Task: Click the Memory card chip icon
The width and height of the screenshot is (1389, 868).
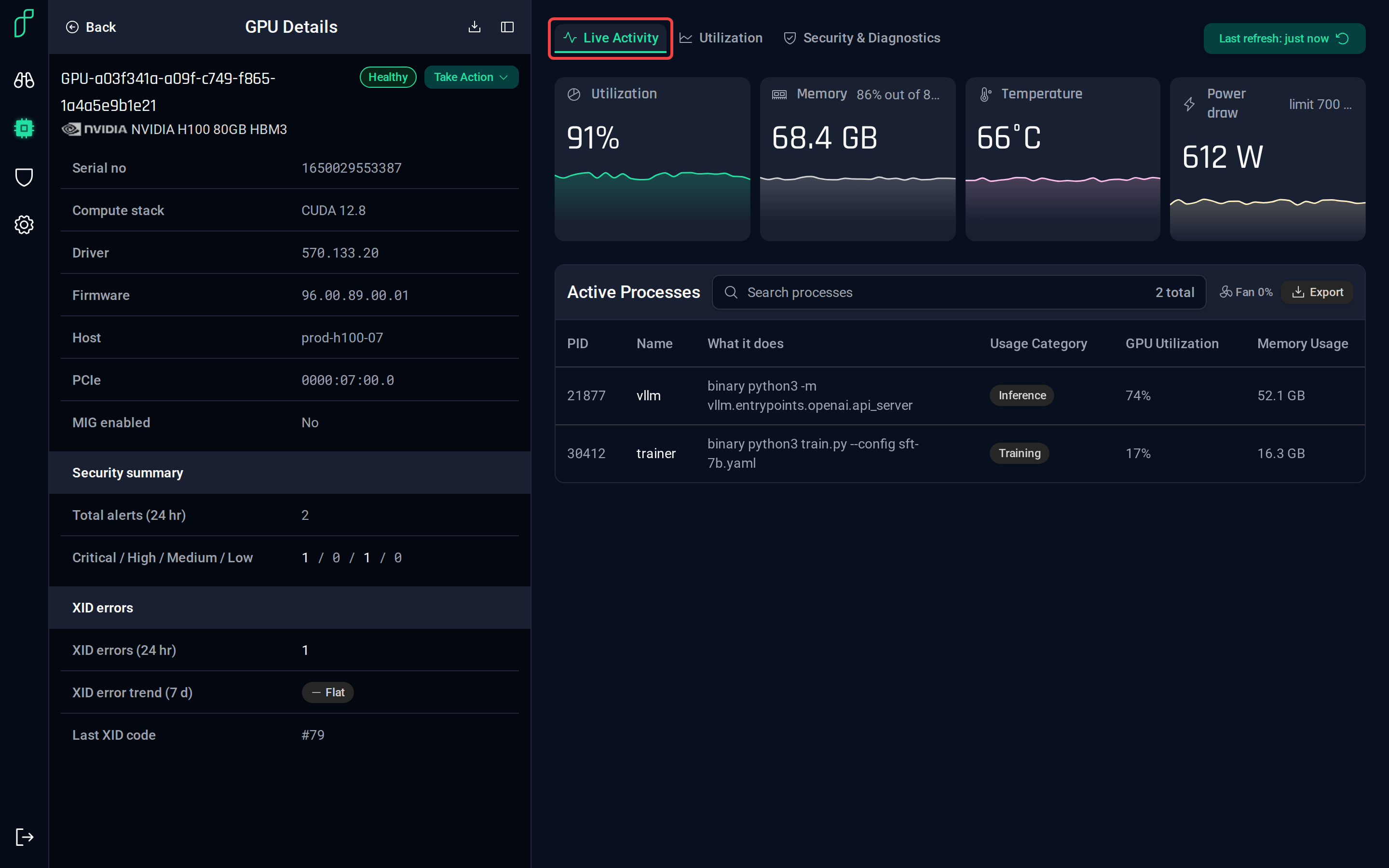Action: 779,94
